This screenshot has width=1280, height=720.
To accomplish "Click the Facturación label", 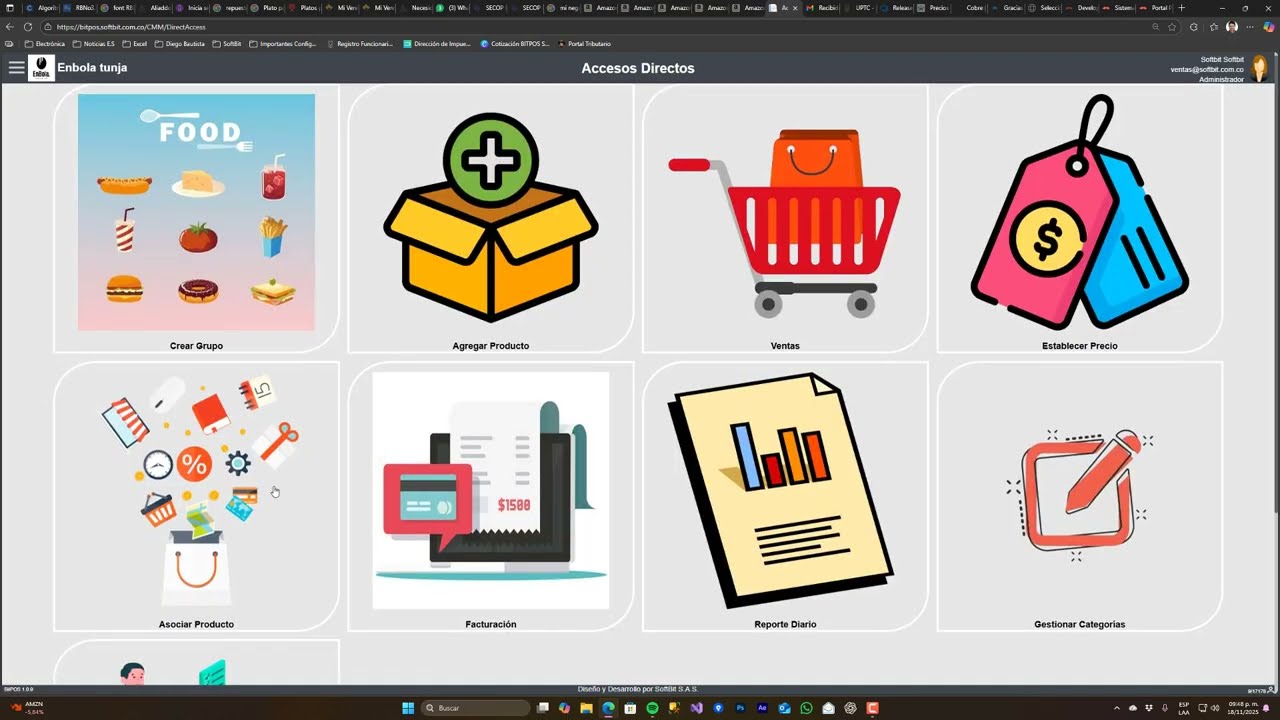I will click(490, 624).
